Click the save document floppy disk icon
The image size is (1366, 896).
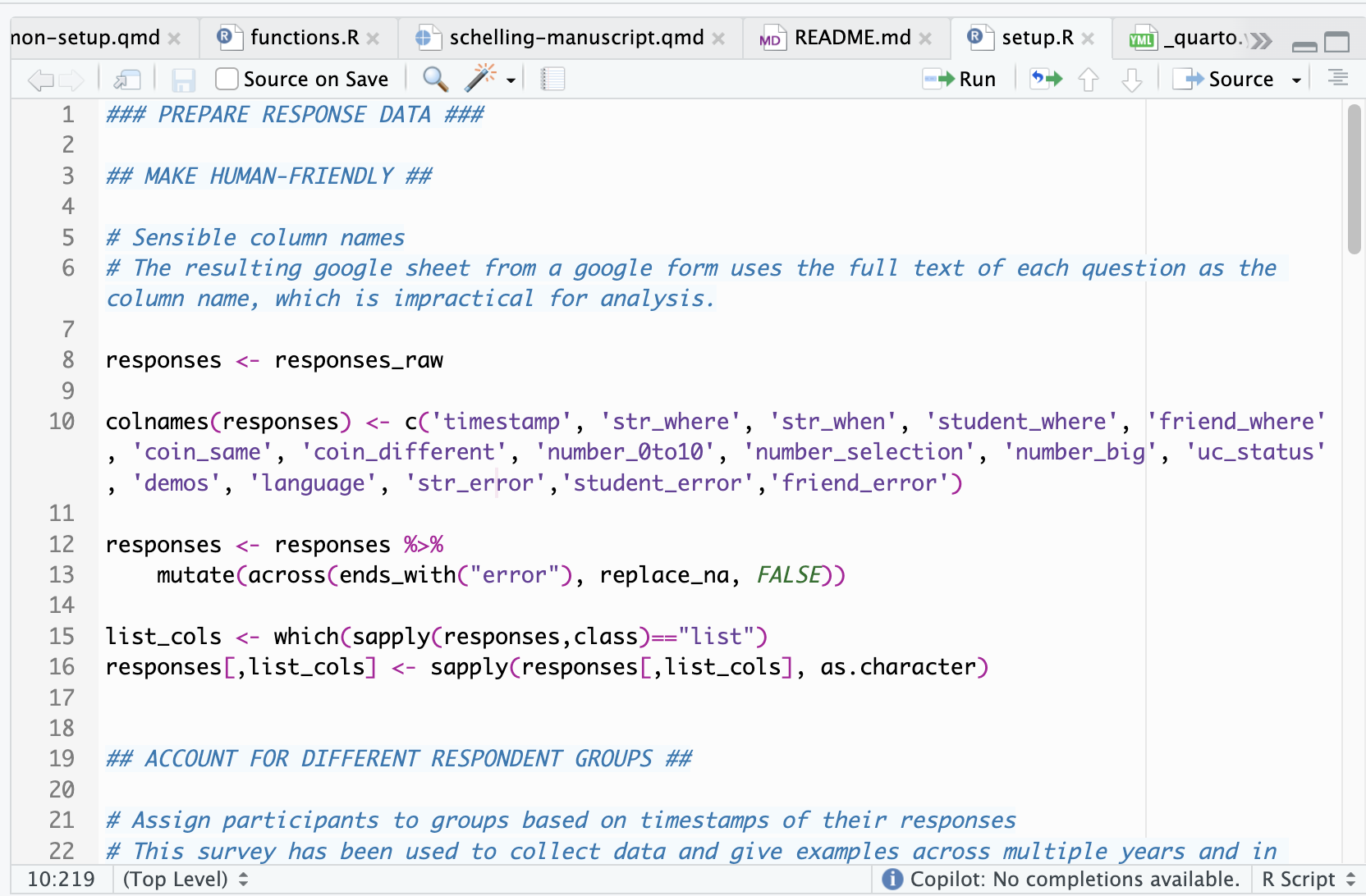click(x=183, y=80)
